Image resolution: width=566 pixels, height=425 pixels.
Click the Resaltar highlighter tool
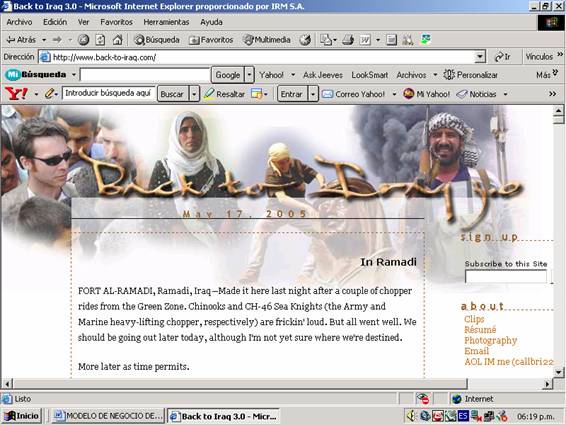coord(224,94)
